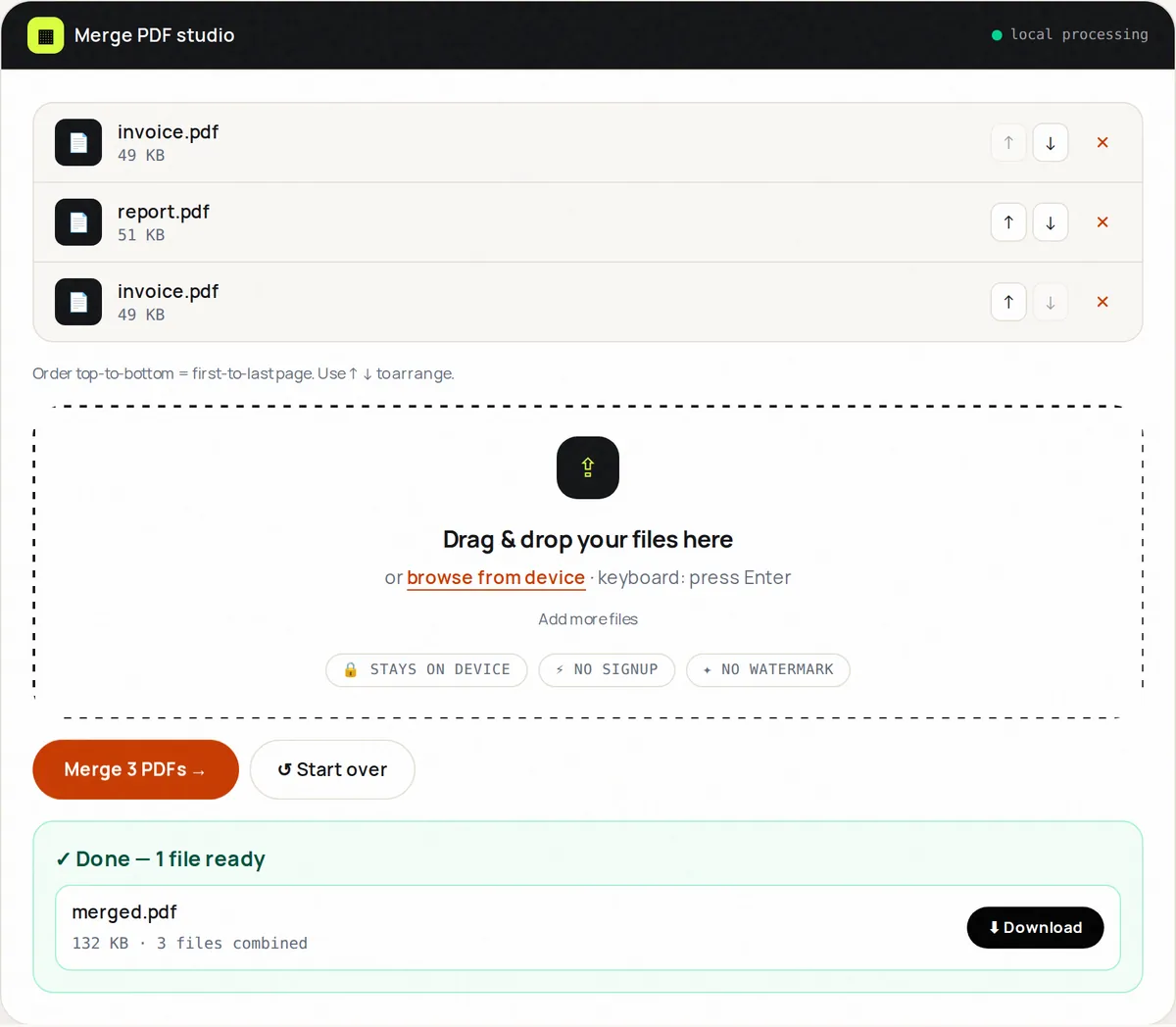Download the merged.pdf file
Viewport: 1176px width, 1027px height.
1035,928
